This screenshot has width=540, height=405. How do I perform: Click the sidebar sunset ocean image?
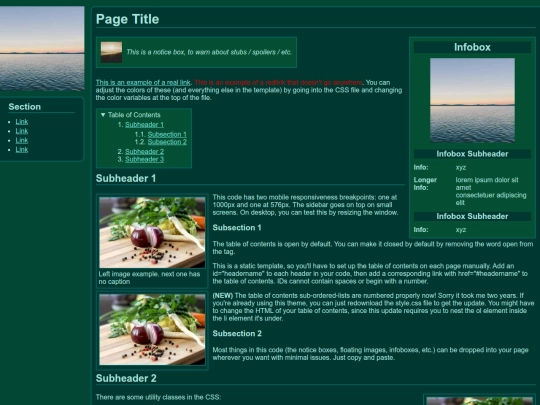[42, 48]
